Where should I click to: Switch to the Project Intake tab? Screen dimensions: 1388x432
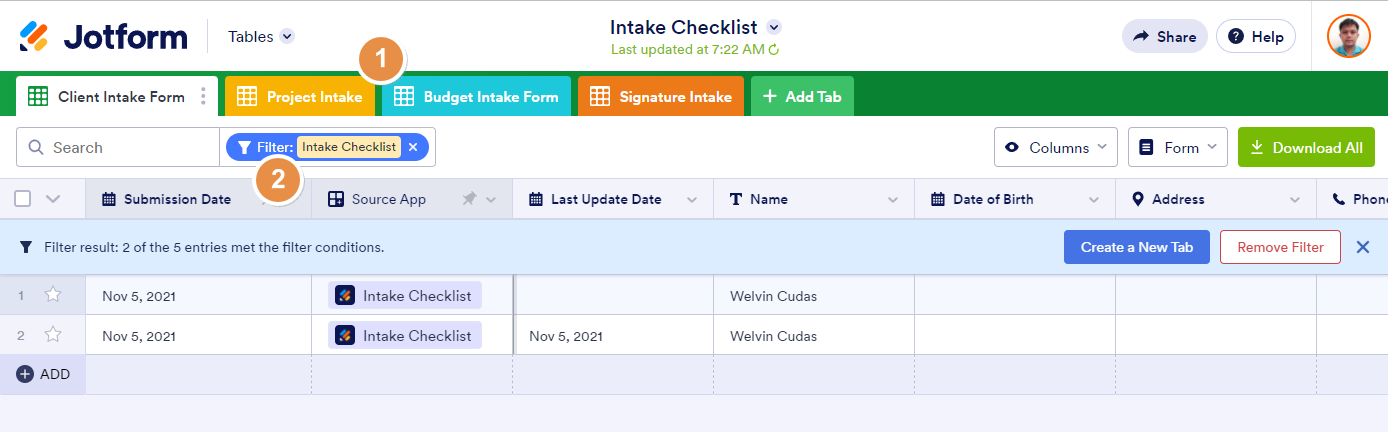pos(300,97)
